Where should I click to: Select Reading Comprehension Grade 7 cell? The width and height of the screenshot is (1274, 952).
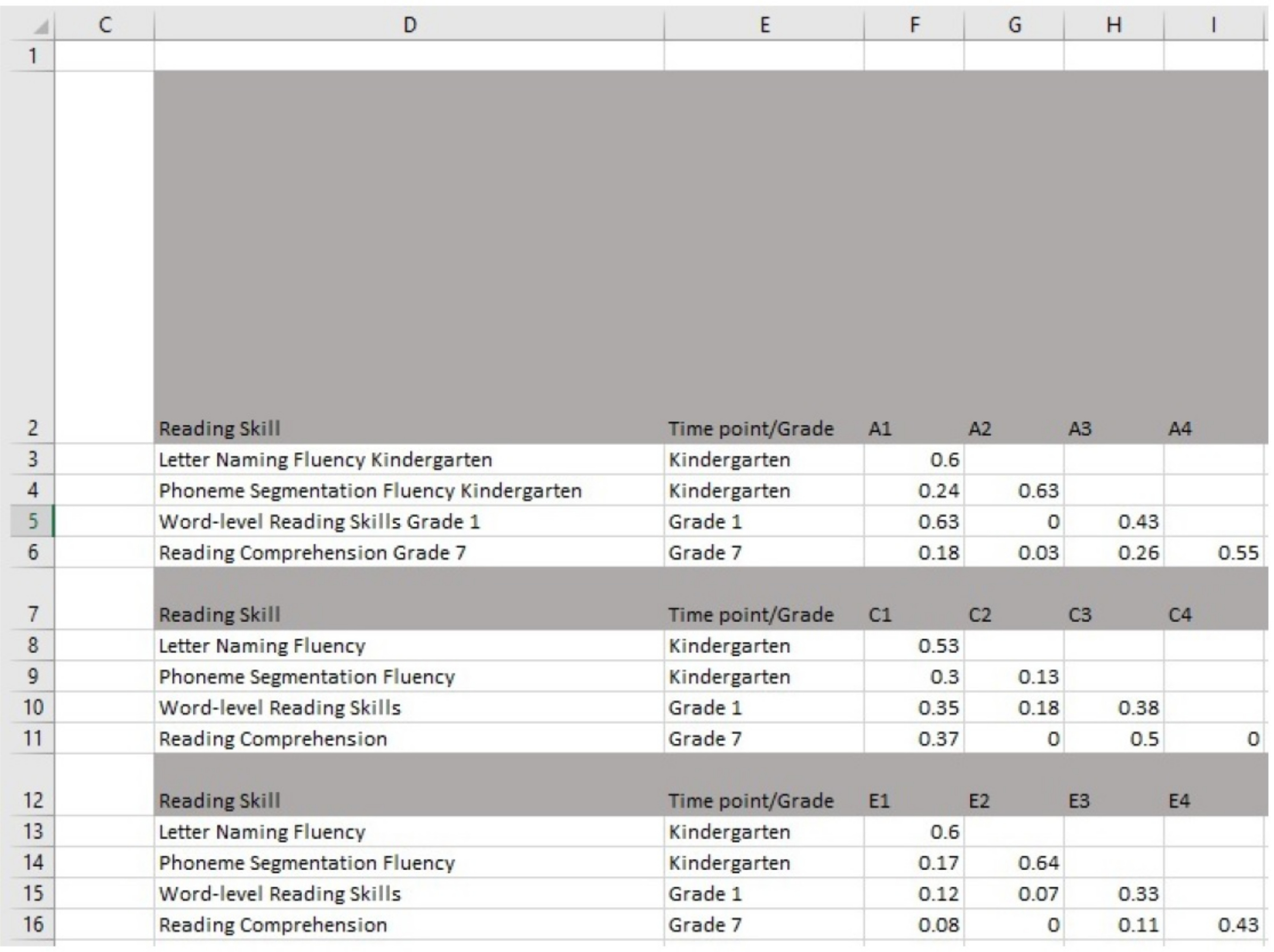click(x=312, y=553)
